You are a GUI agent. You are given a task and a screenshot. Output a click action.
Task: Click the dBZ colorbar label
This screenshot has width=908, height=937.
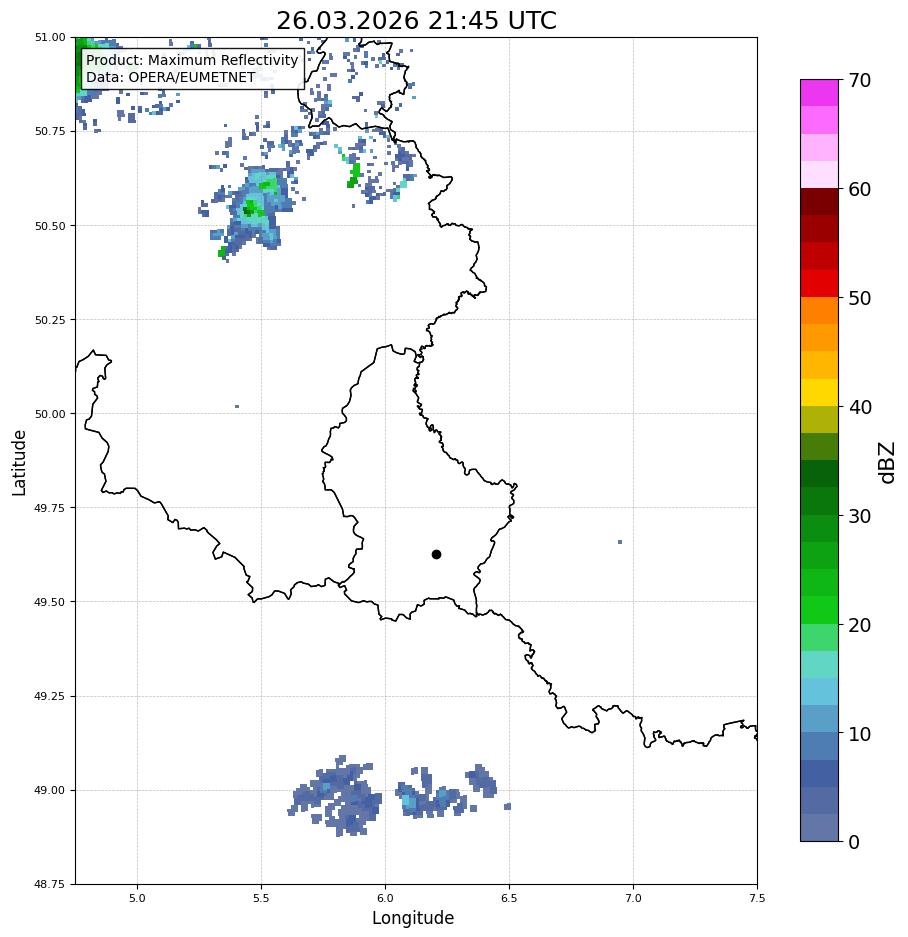[x=888, y=463]
